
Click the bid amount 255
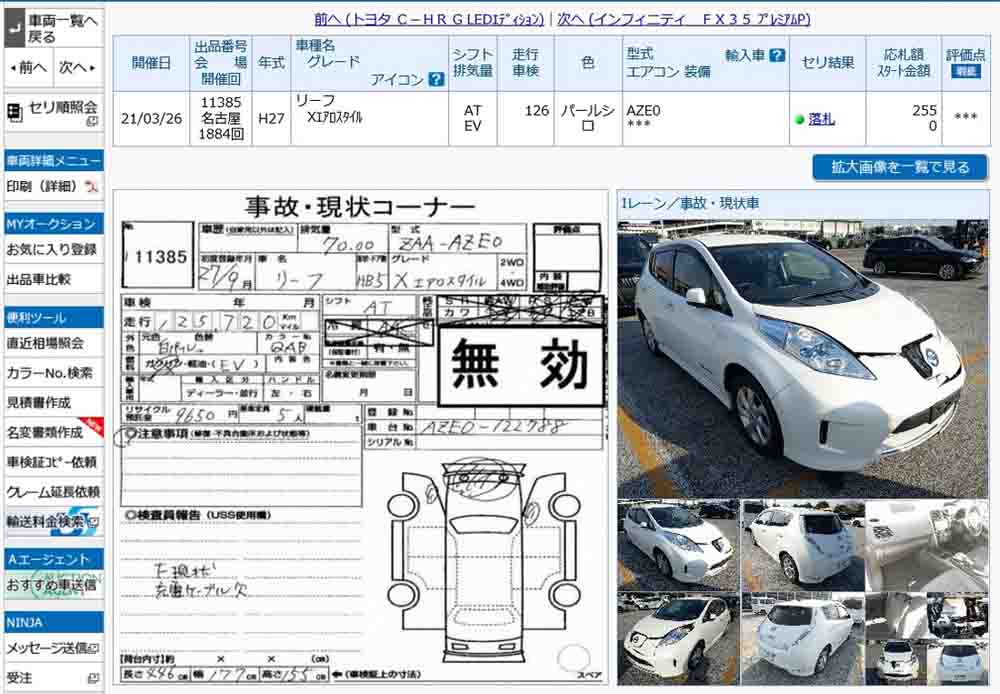pos(924,110)
